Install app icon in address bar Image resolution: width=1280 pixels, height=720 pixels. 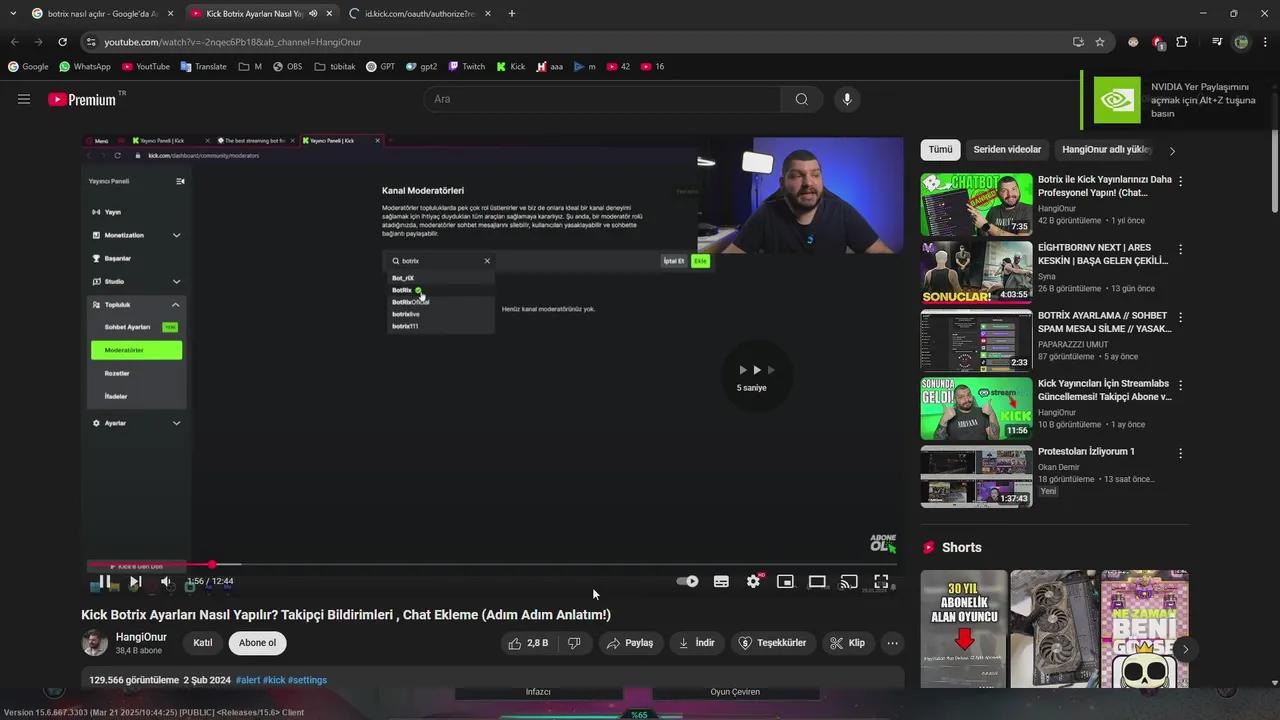point(1078,42)
